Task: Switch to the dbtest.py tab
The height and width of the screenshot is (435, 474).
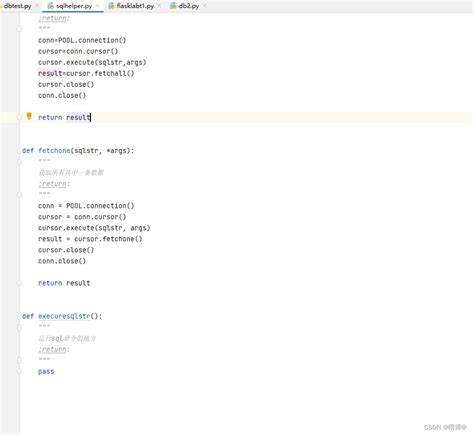Action: [17, 6]
